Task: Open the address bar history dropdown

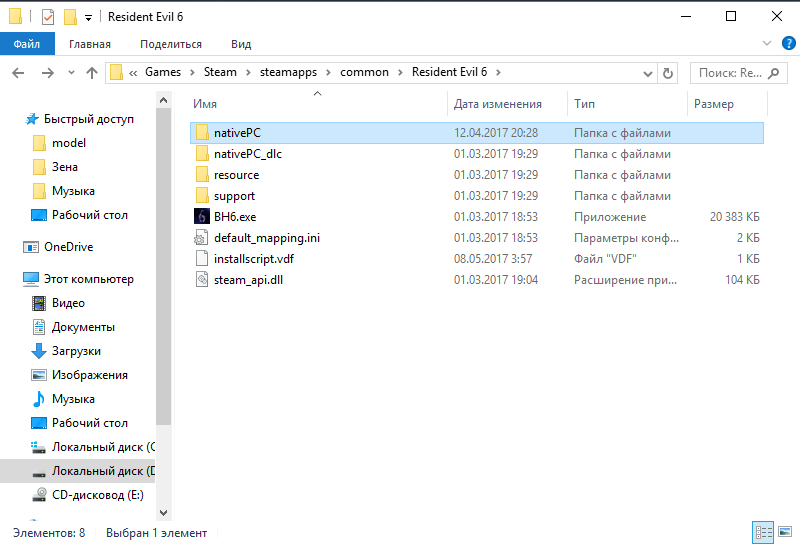Action: pyautogui.click(x=647, y=73)
